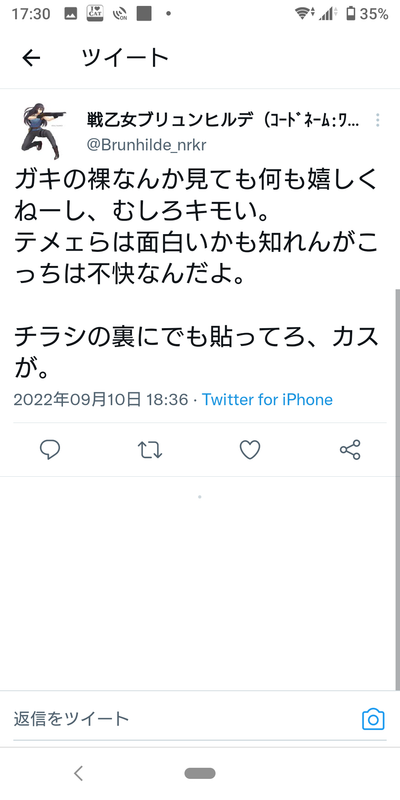Tap the 2022年09月10日 18:36 timestamp
This screenshot has height=800, width=400.
pos(101,399)
